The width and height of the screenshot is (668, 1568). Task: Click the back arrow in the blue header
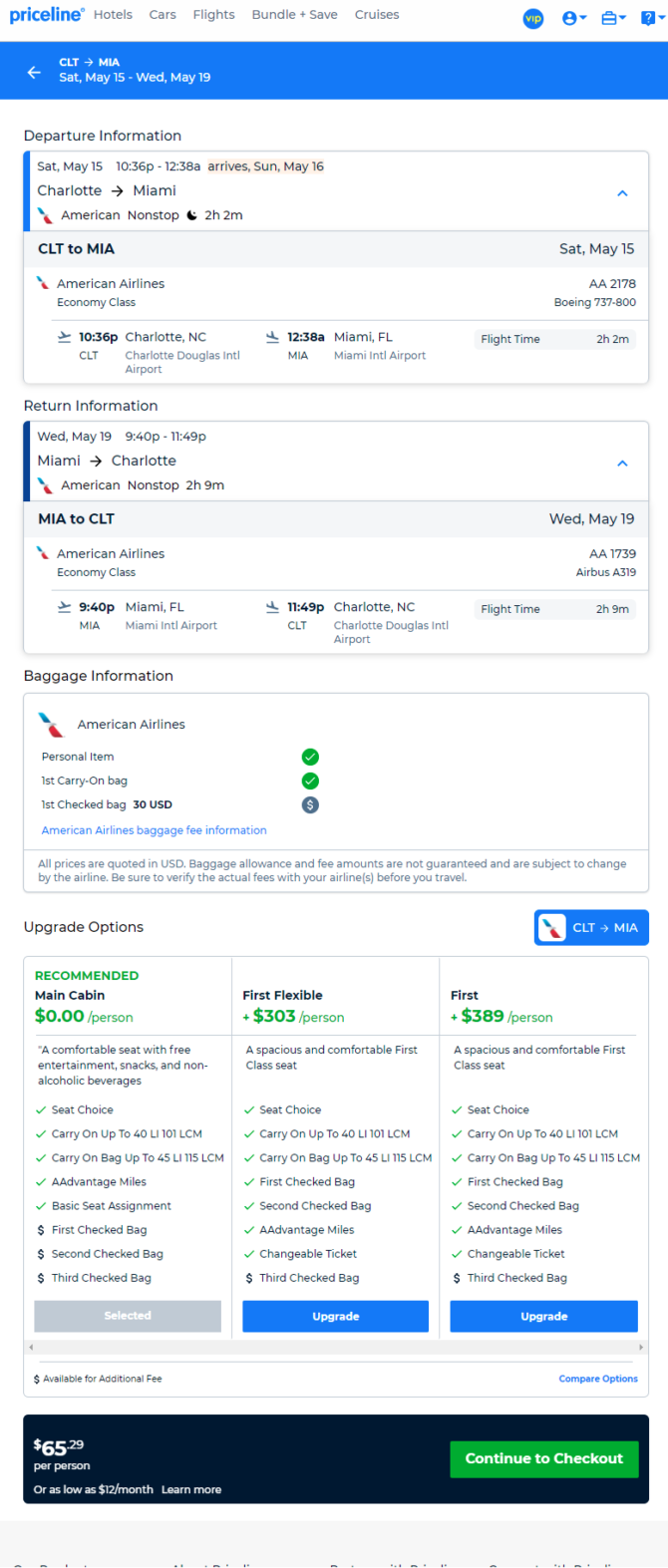pos(34,72)
